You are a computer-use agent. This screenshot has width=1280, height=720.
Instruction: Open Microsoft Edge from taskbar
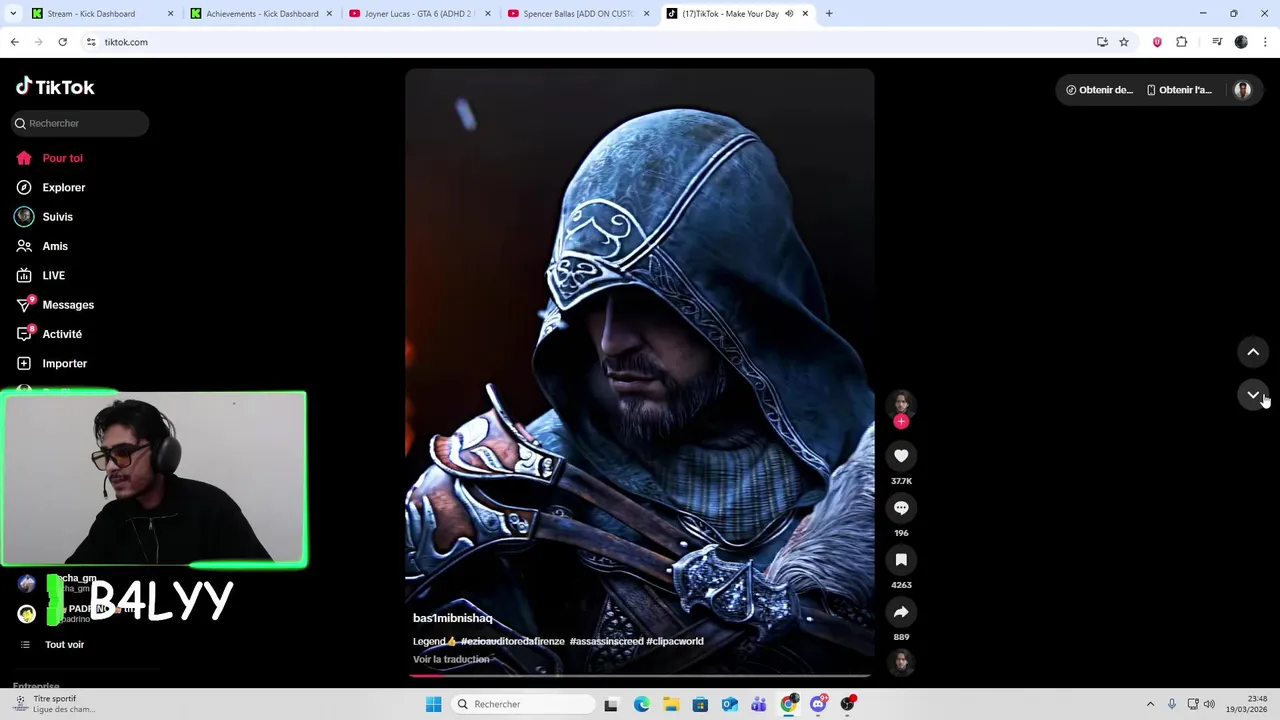click(x=642, y=704)
